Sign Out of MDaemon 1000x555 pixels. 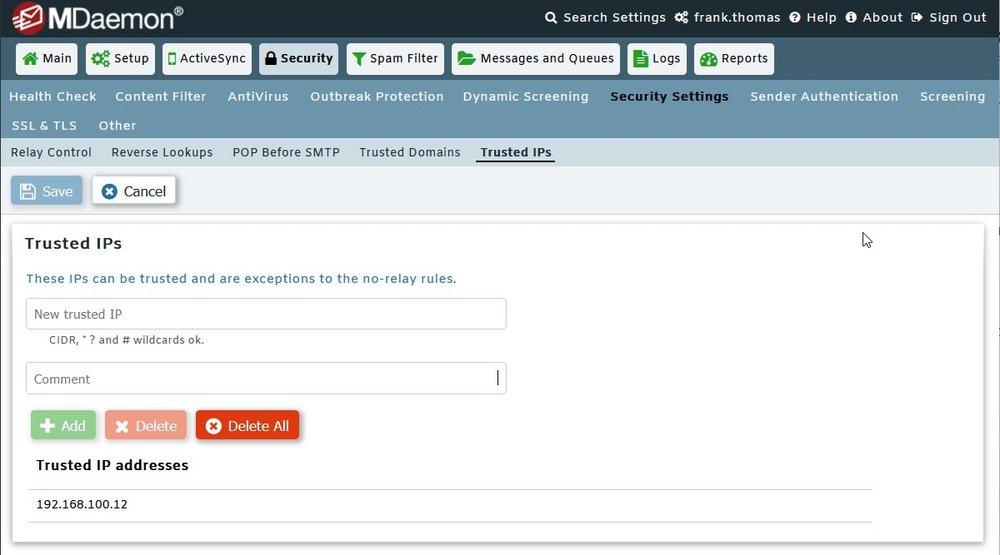tap(949, 18)
